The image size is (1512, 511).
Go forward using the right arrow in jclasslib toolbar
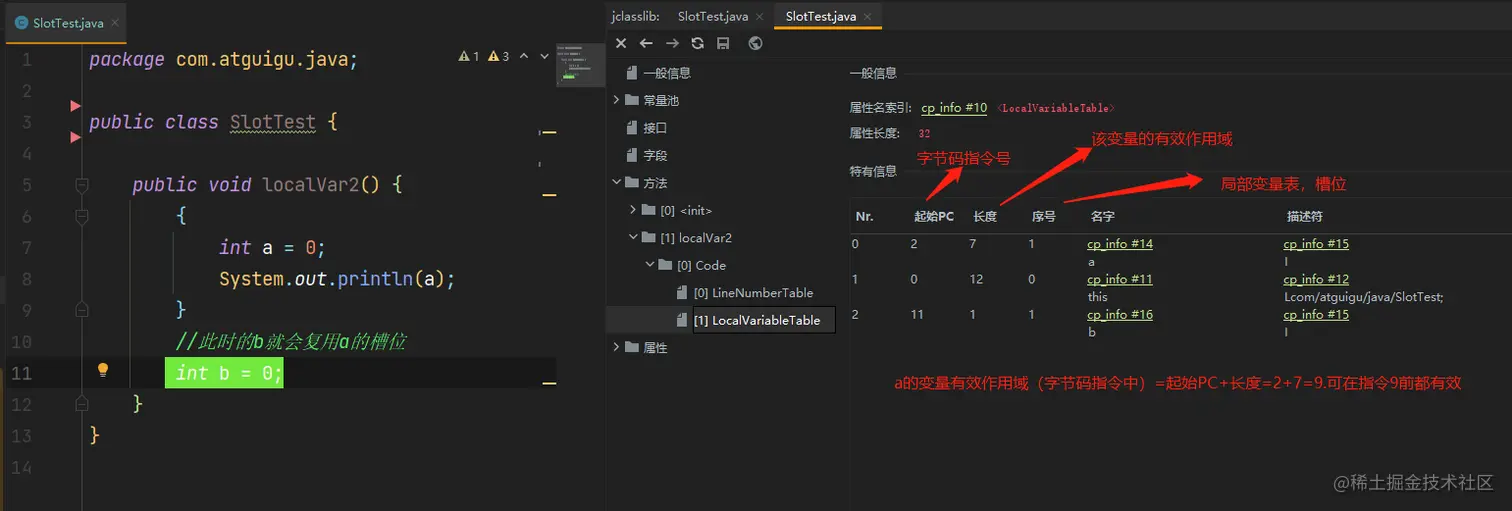672,43
